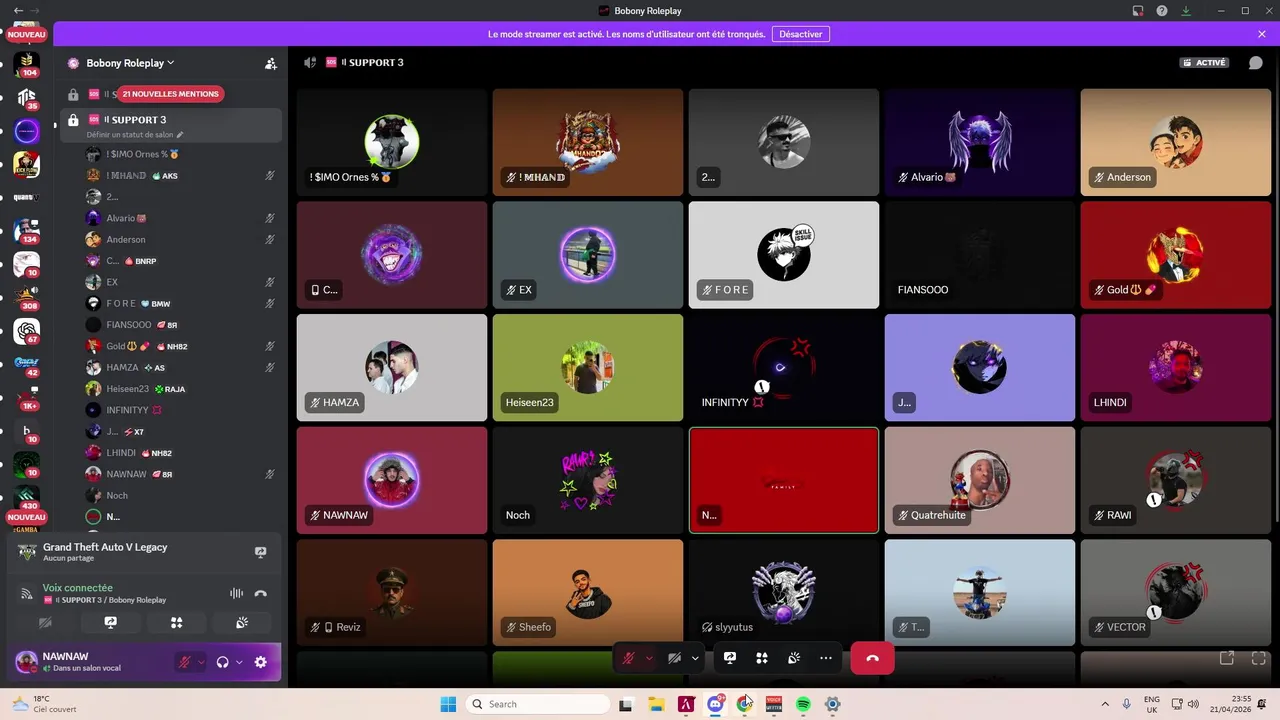Select LHINDI in the channel member list
Viewport: 1280px width, 720px height.
(181, 453)
